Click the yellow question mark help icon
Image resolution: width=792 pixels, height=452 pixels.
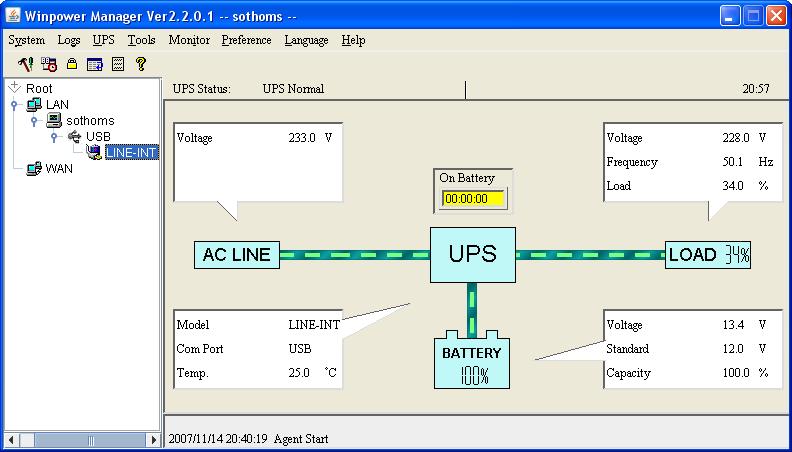(141, 64)
